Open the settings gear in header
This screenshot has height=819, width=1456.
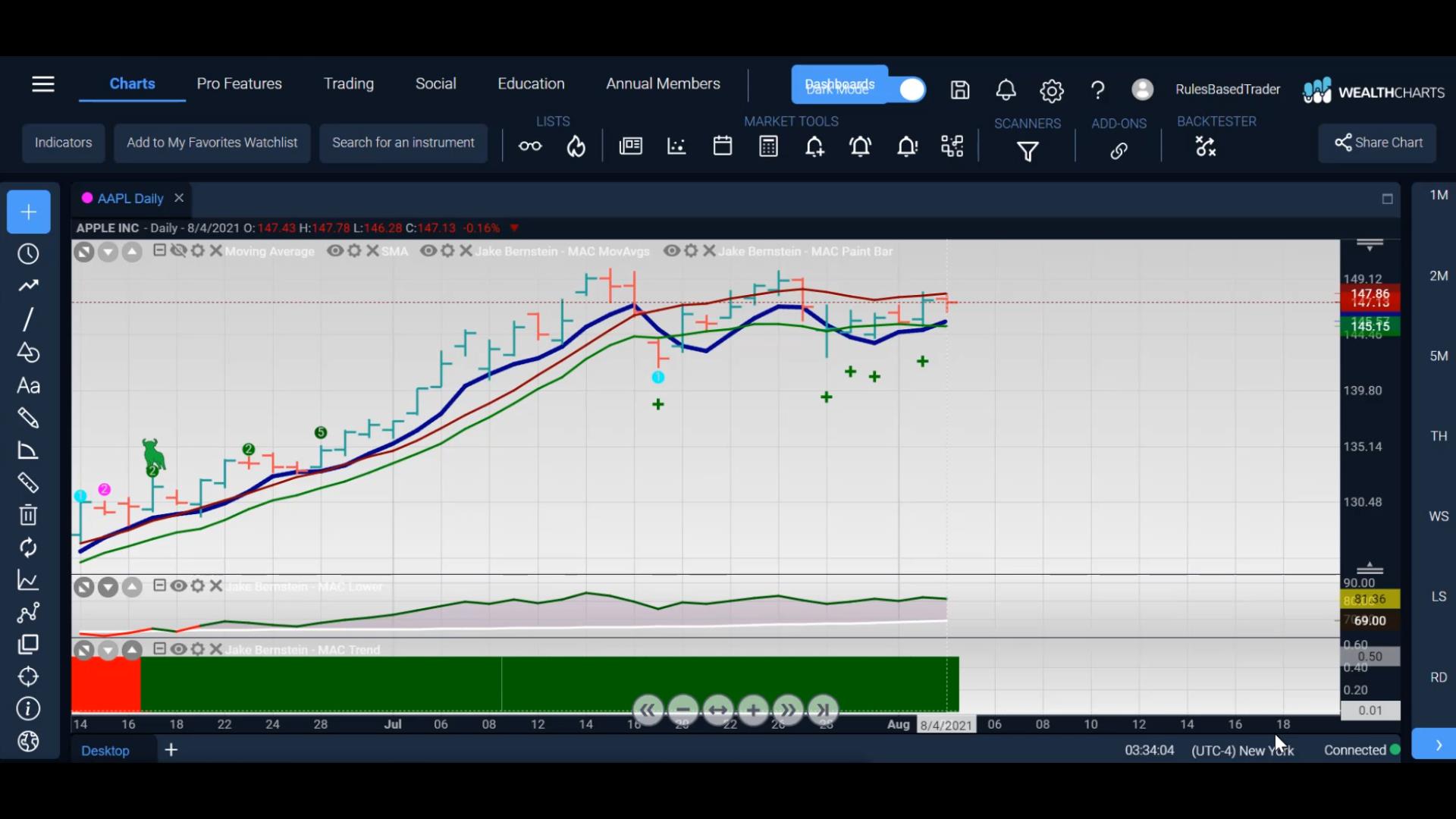(x=1052, y=91)
